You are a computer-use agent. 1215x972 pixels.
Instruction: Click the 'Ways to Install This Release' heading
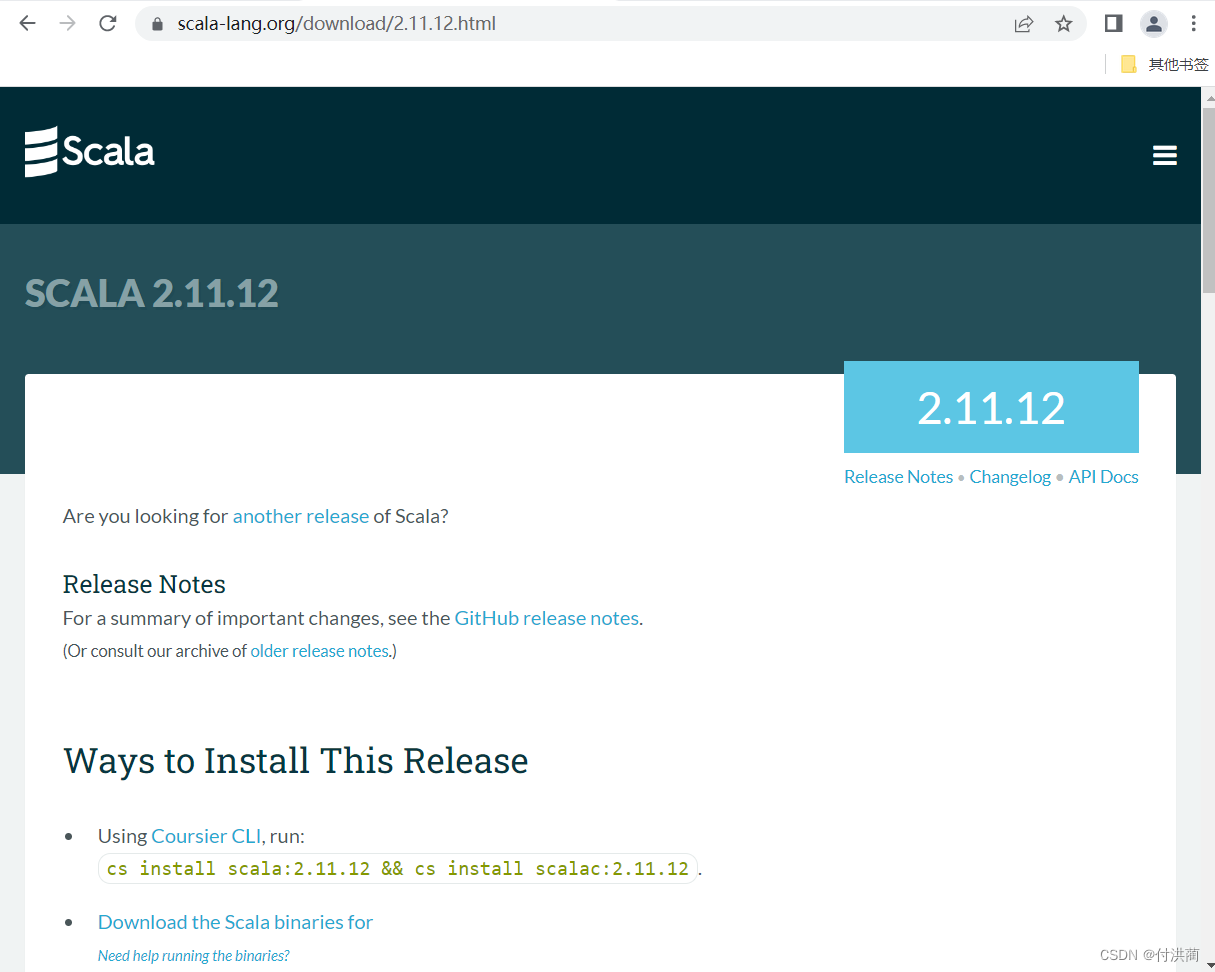[296, 761]
